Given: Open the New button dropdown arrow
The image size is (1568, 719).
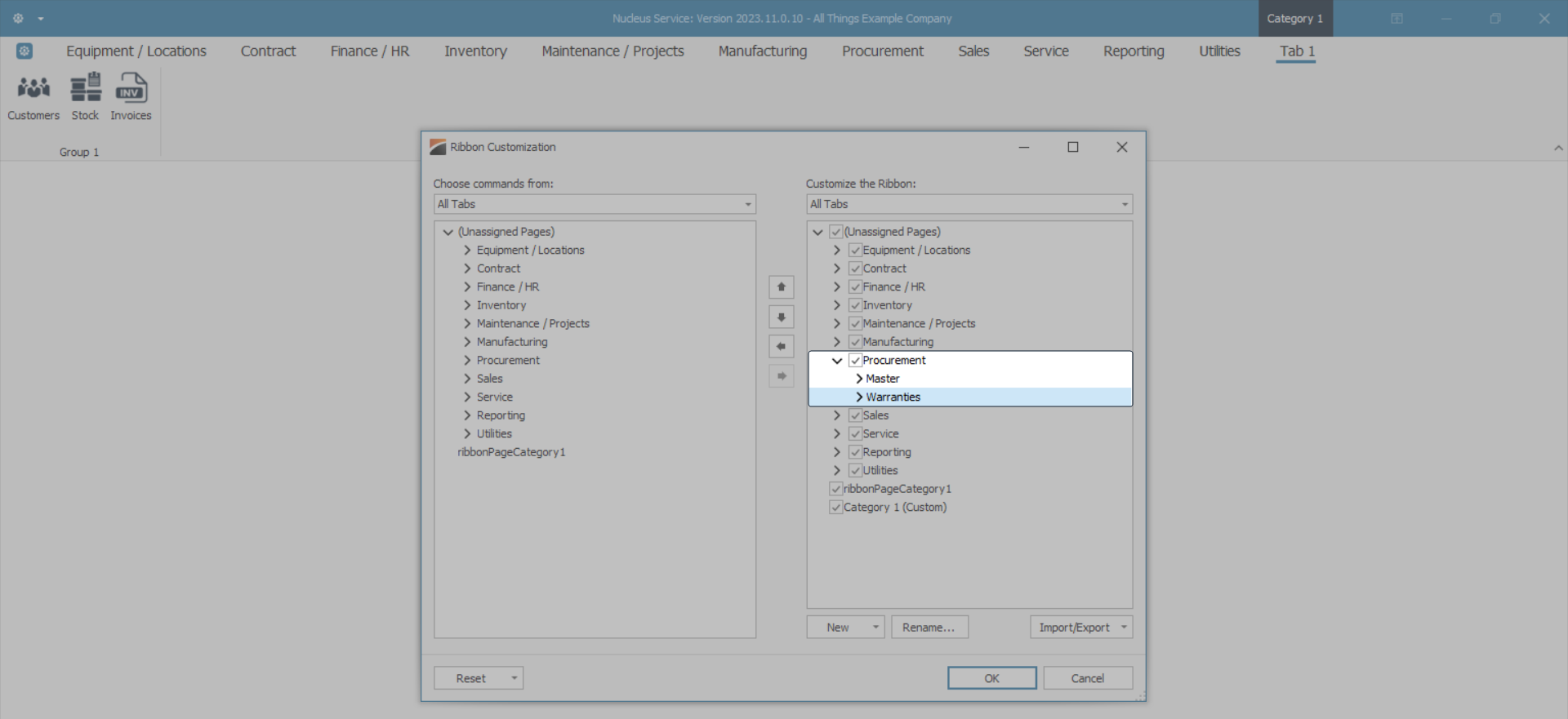Looking at the screenshot, I should [875, 627].
